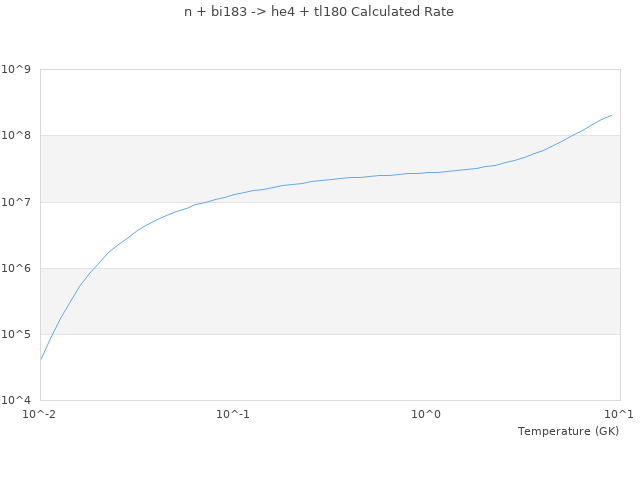Click the 10^0 x-axis label

coord(427,414)
